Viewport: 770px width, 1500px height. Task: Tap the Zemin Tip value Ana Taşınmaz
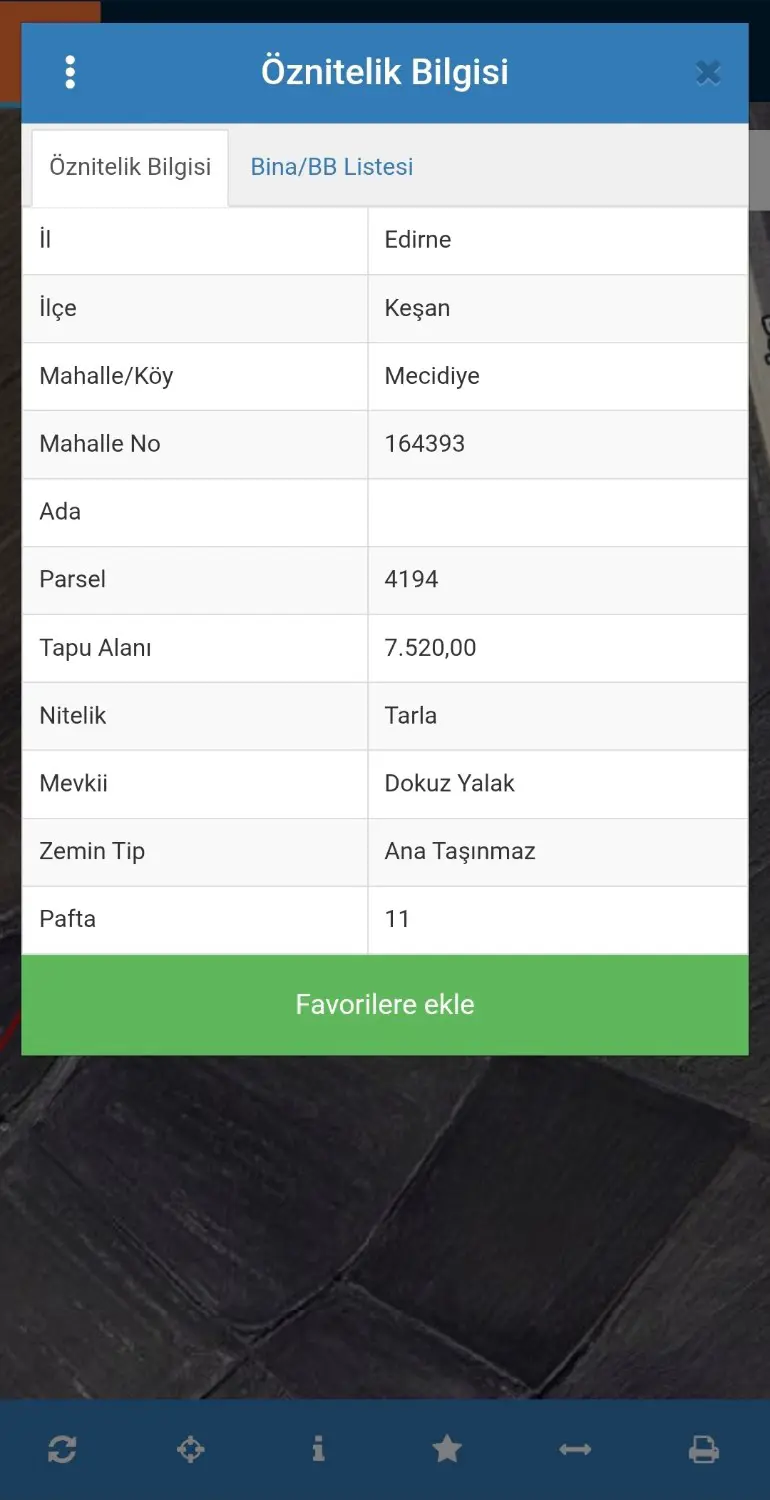(x=460, y=851)
